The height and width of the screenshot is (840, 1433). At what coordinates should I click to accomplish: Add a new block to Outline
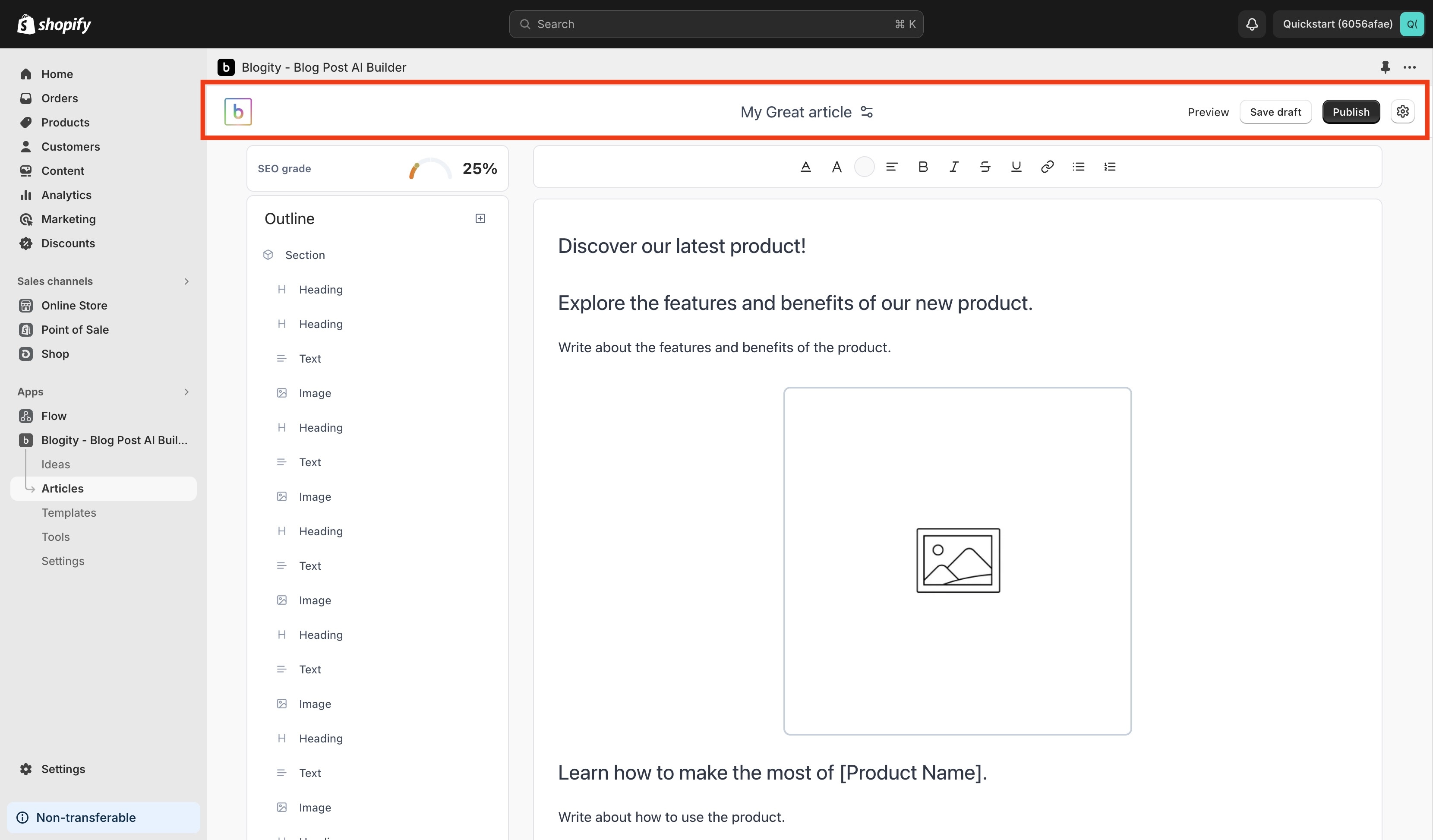(x=480, y=218)
